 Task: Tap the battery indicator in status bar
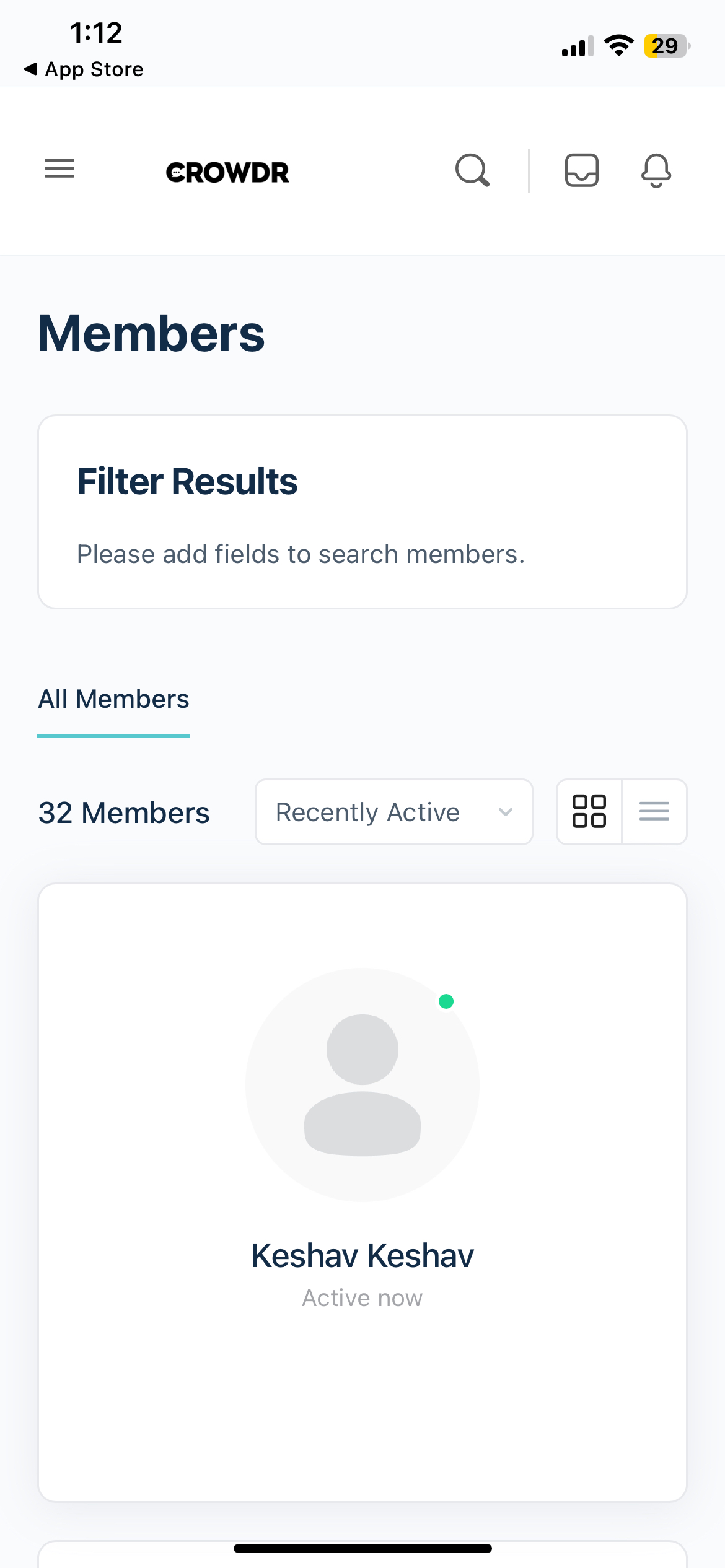point(666,46)
